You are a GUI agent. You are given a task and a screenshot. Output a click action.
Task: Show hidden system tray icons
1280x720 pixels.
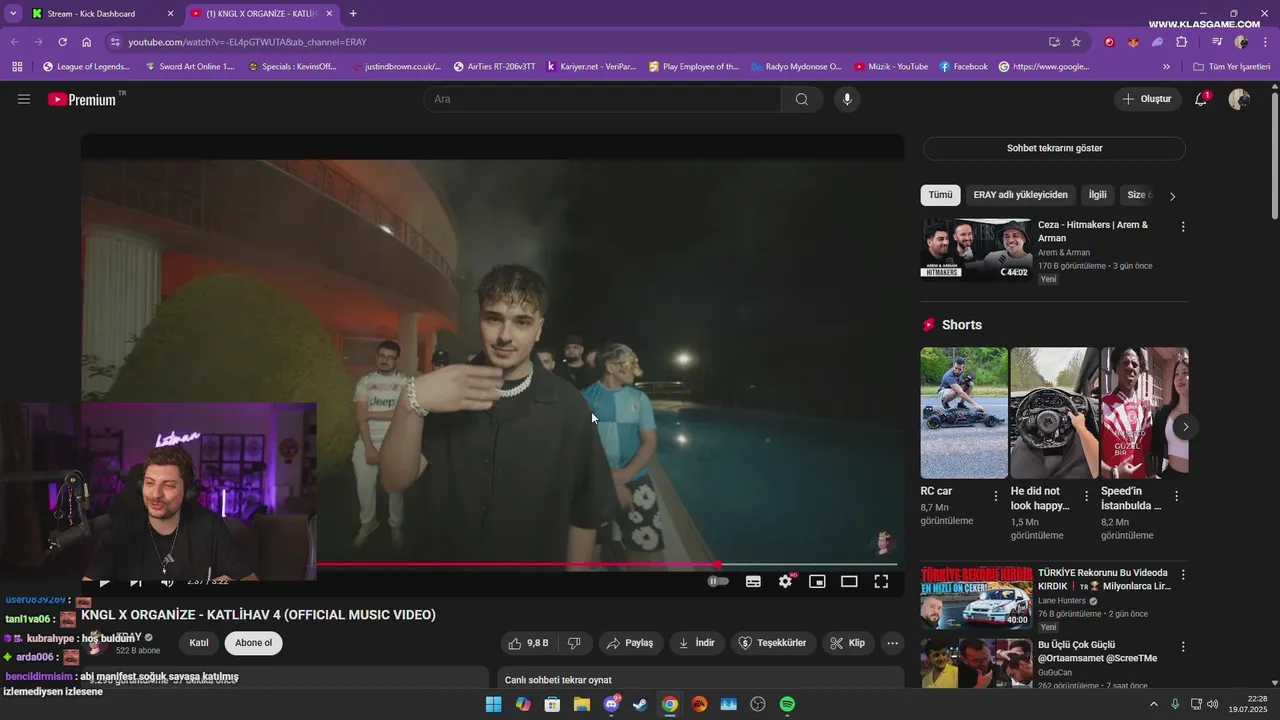click(1153, 704)
